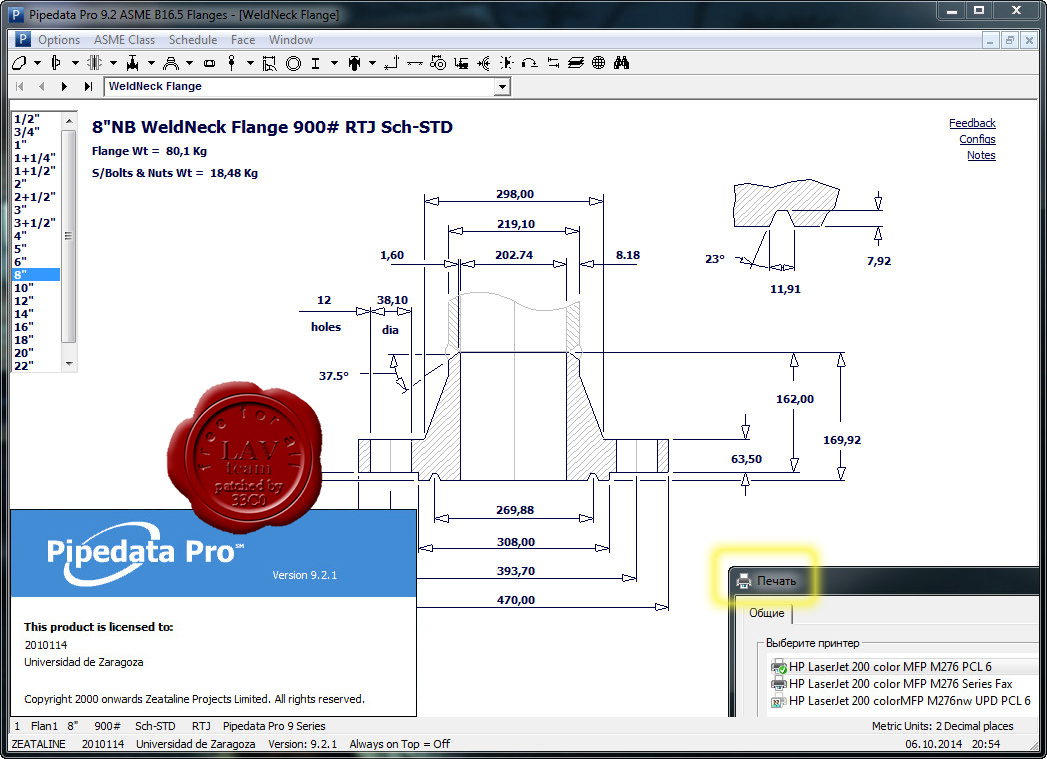Viewport: 1047px width, 759px height.
Task: Jump to last record arrow
Action: point(87,86)
